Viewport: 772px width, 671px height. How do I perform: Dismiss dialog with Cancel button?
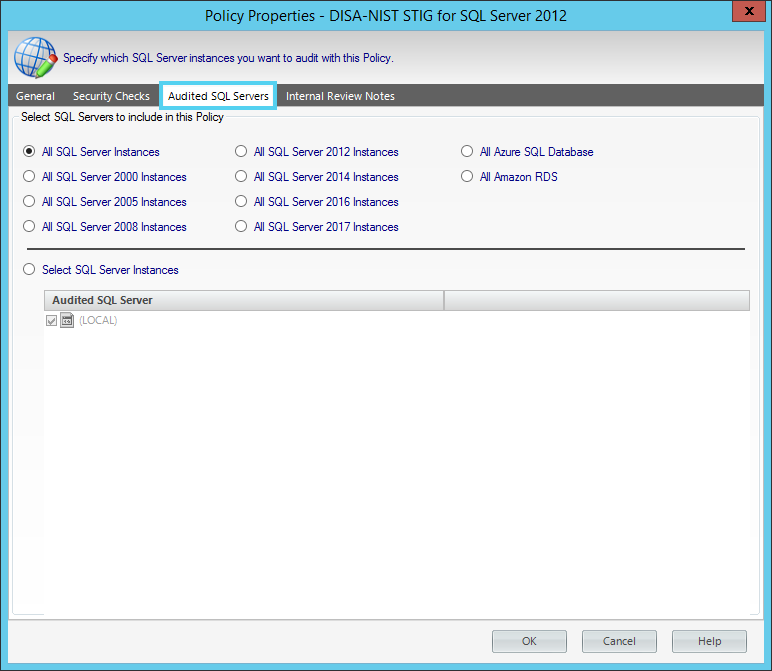(619, 641)
